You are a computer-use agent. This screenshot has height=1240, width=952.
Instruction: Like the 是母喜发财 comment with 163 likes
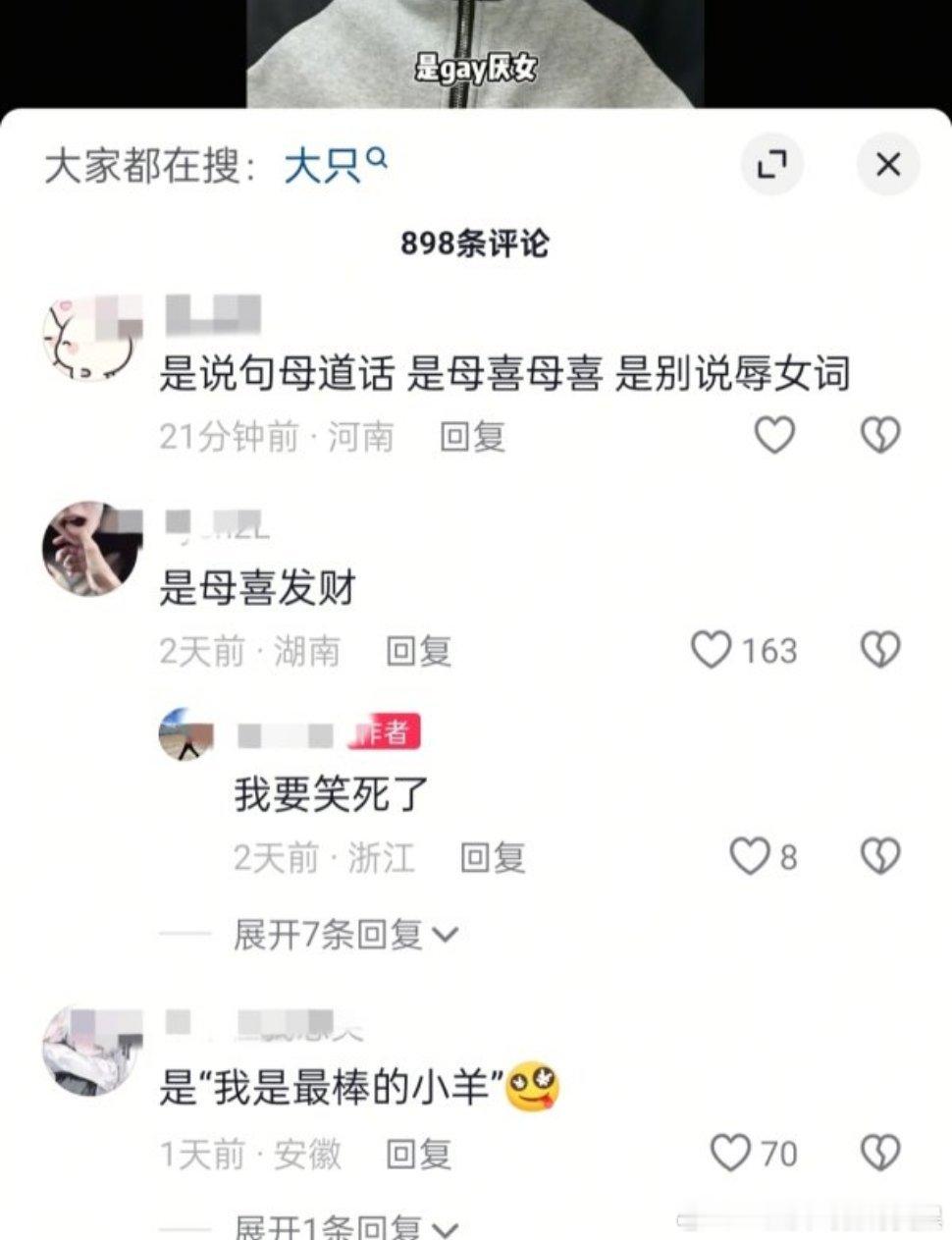pos(712,650)
